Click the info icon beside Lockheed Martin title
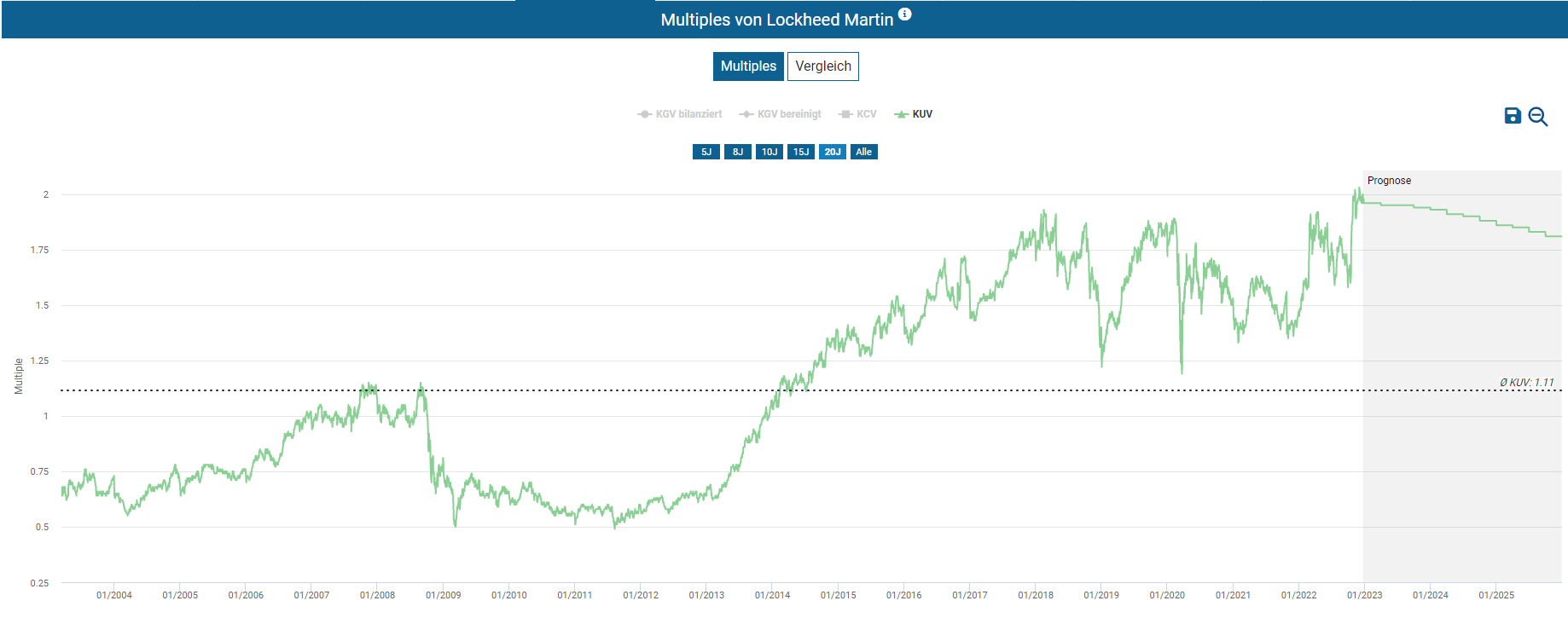1568x618 pixels. coord(905,14)
